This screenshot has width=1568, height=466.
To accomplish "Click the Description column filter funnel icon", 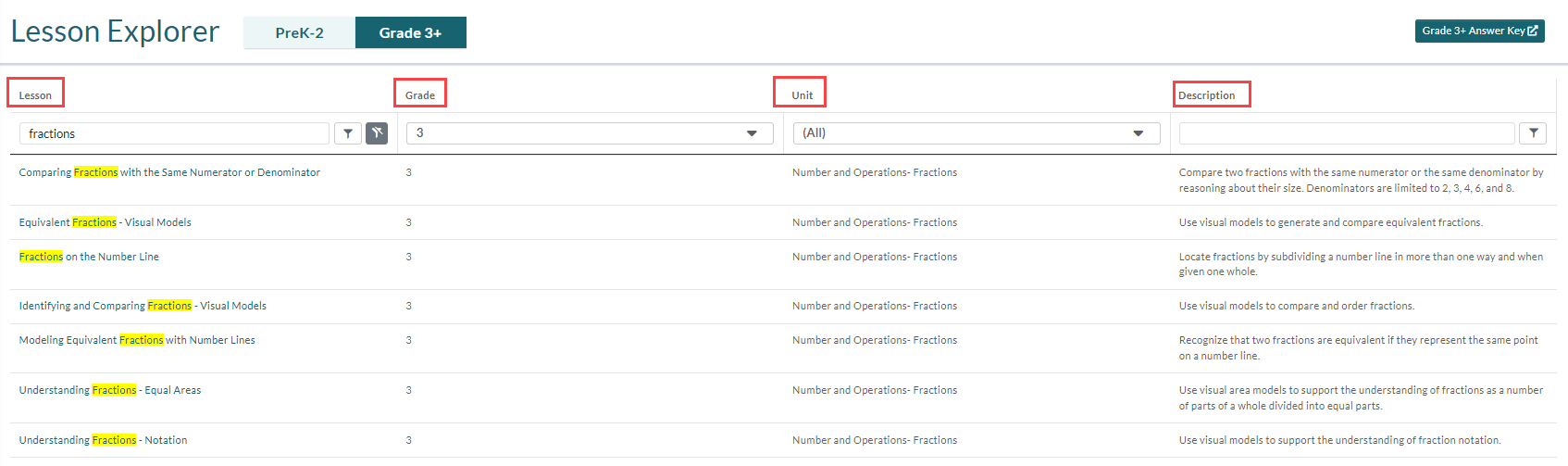I will tap(1533, 133).
